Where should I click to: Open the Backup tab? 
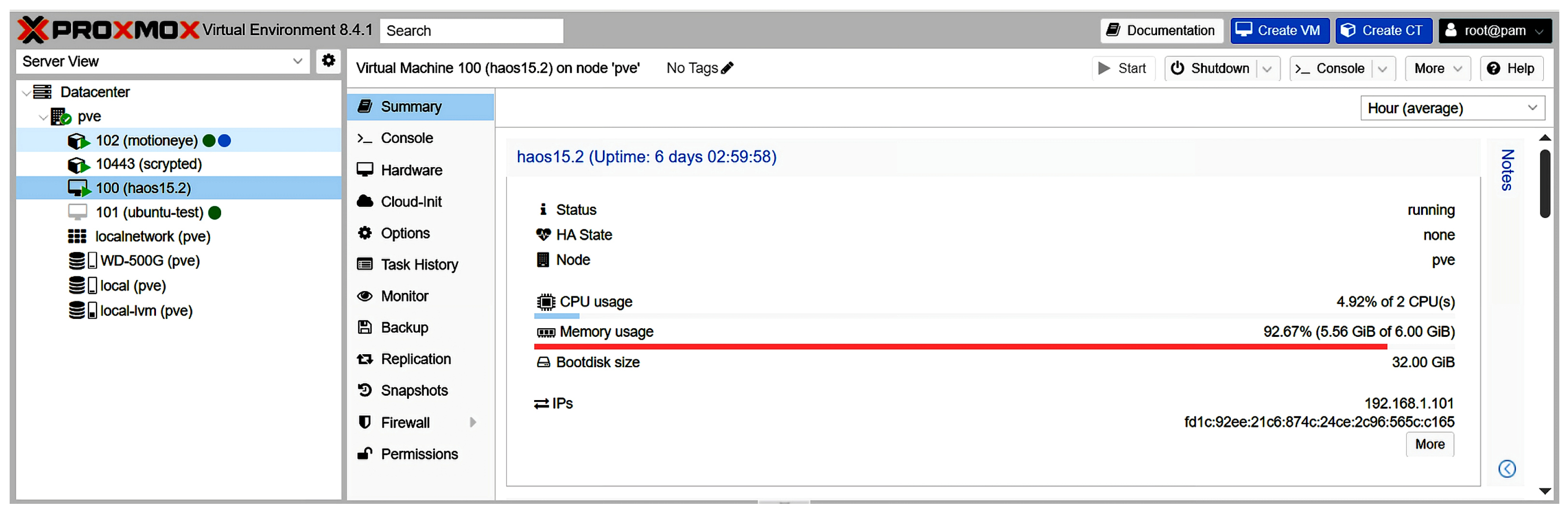421,328
